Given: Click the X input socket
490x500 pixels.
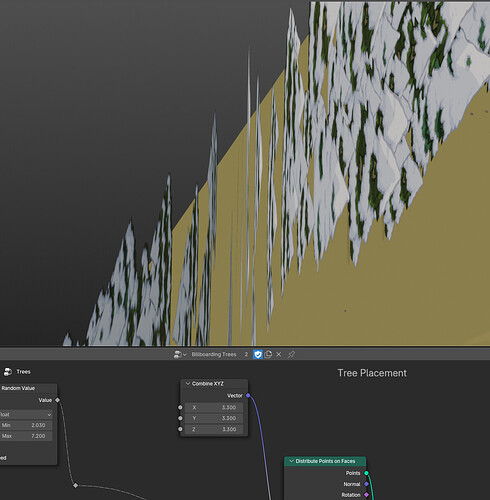Looking at the screenshot, I should [x=180, y=407].
